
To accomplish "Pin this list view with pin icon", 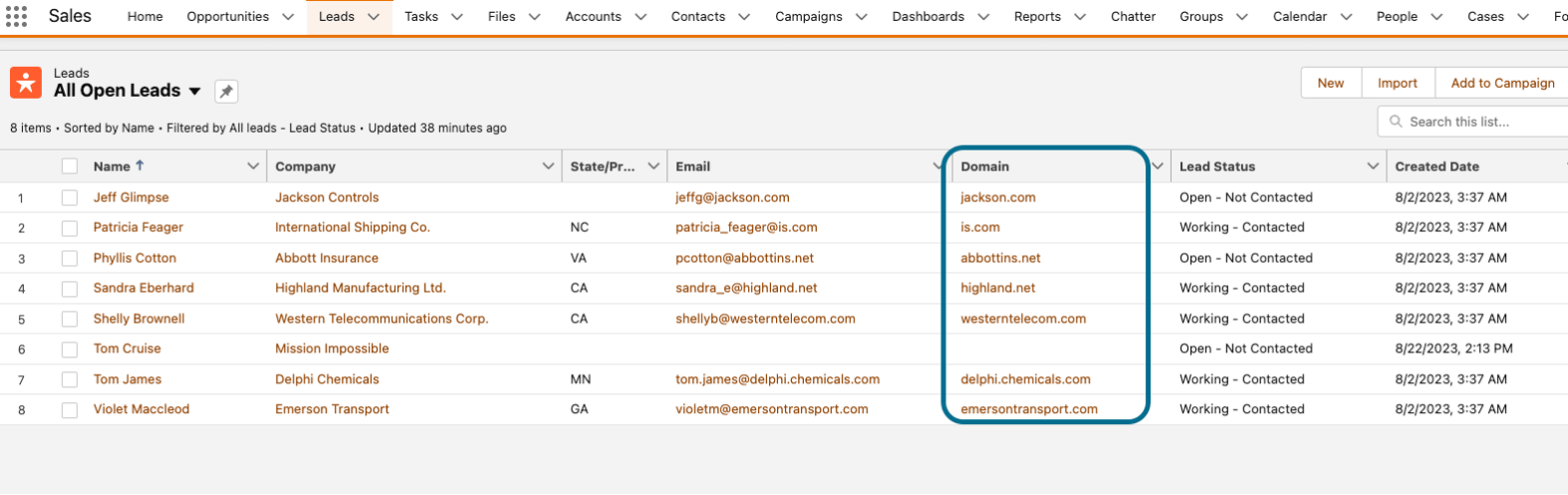I will (x=226, y=92).
